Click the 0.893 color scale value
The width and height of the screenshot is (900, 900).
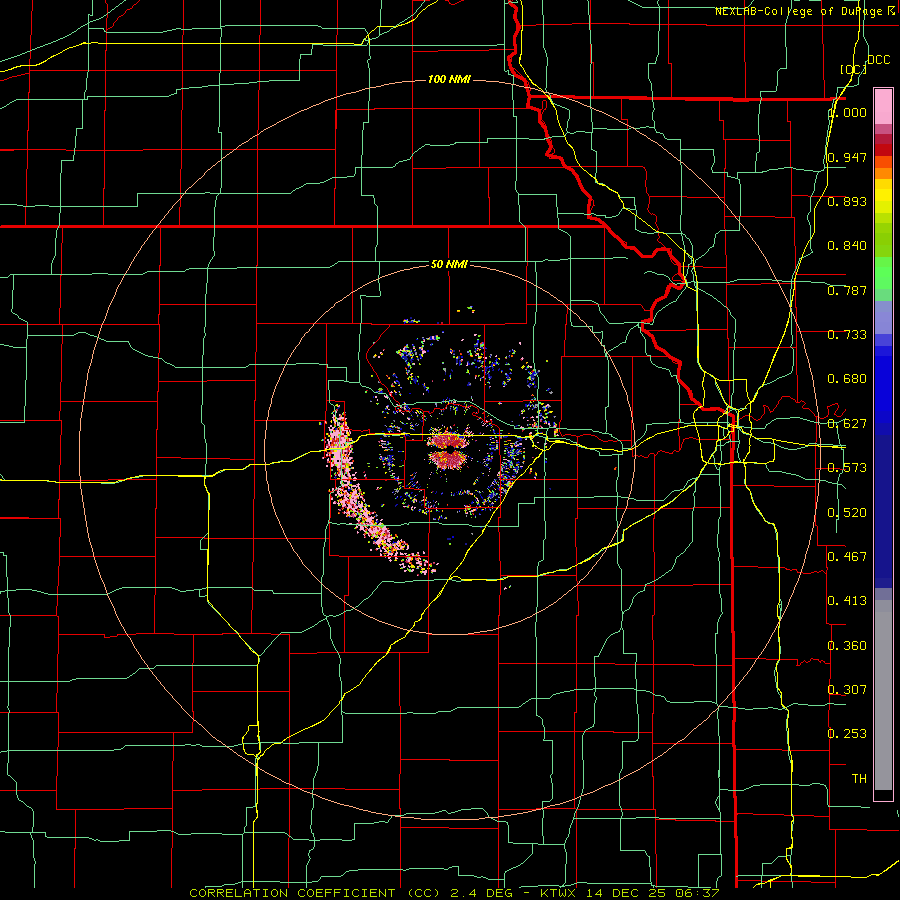pos(847,201)
